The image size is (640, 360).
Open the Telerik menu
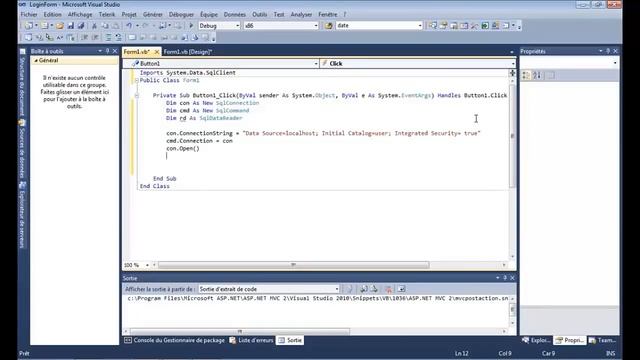tap(107, 14)
